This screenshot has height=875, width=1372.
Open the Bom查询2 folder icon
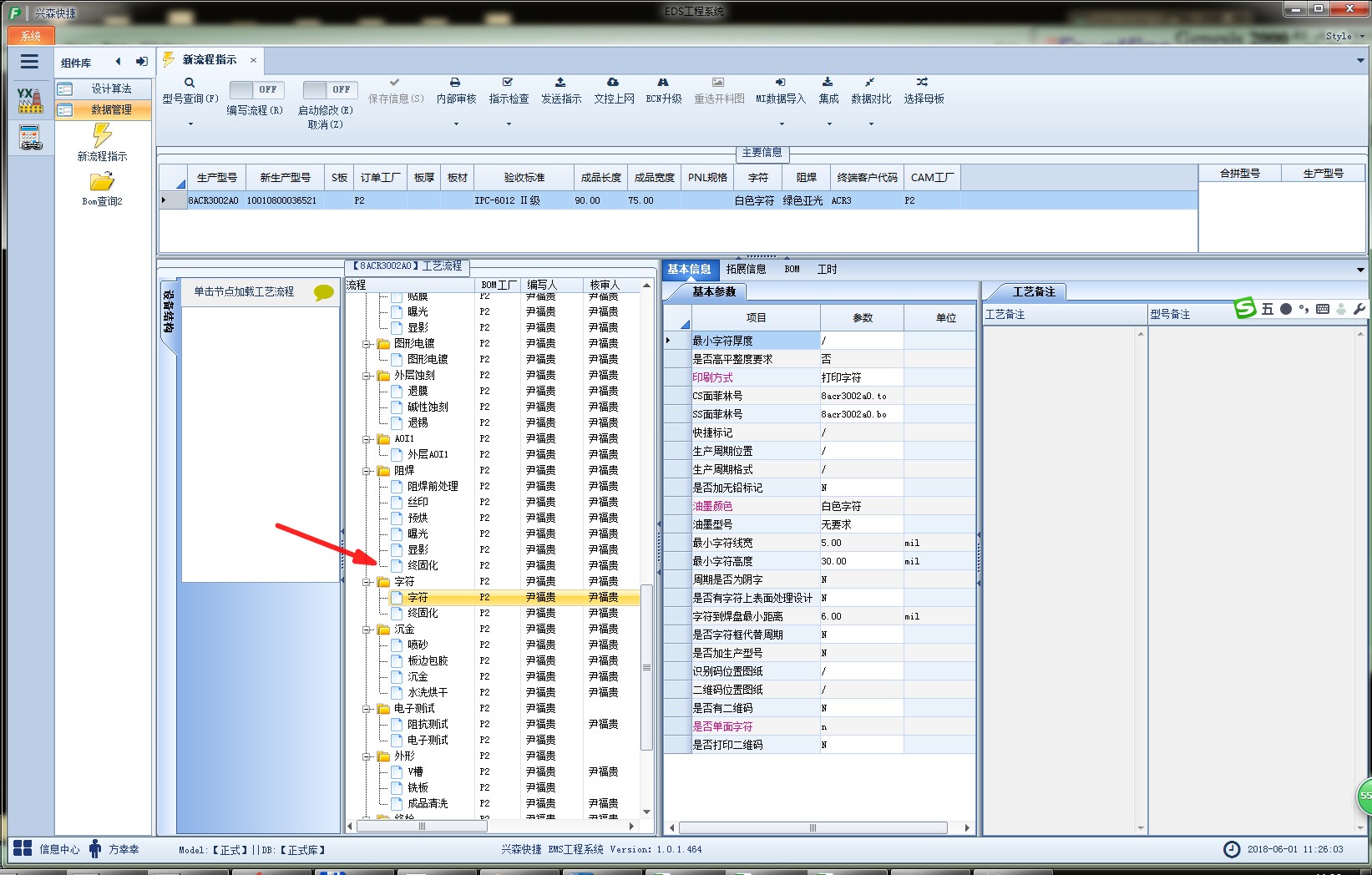click(x=102, y=181)
